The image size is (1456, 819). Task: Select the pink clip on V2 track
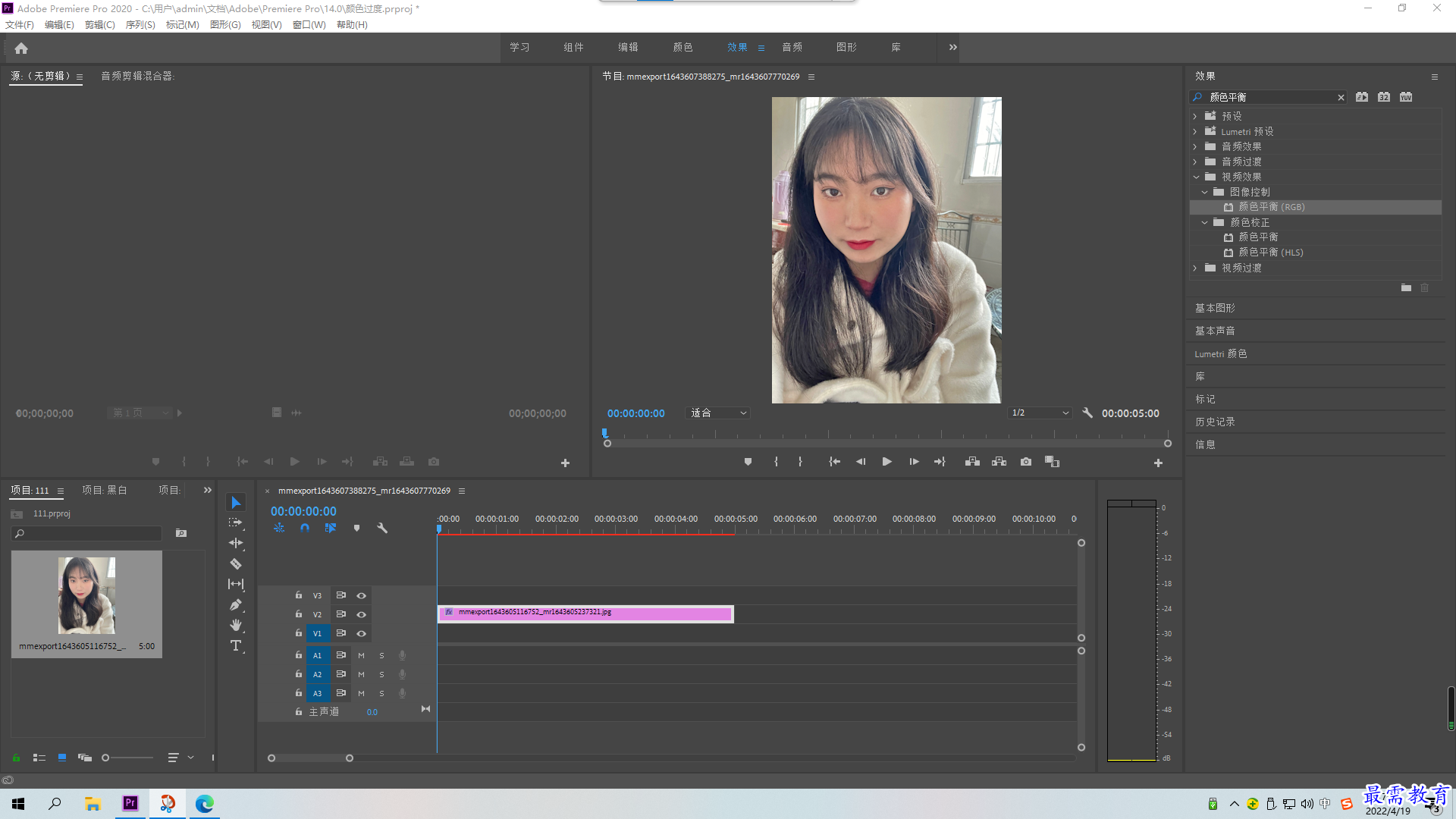[585, 613]
